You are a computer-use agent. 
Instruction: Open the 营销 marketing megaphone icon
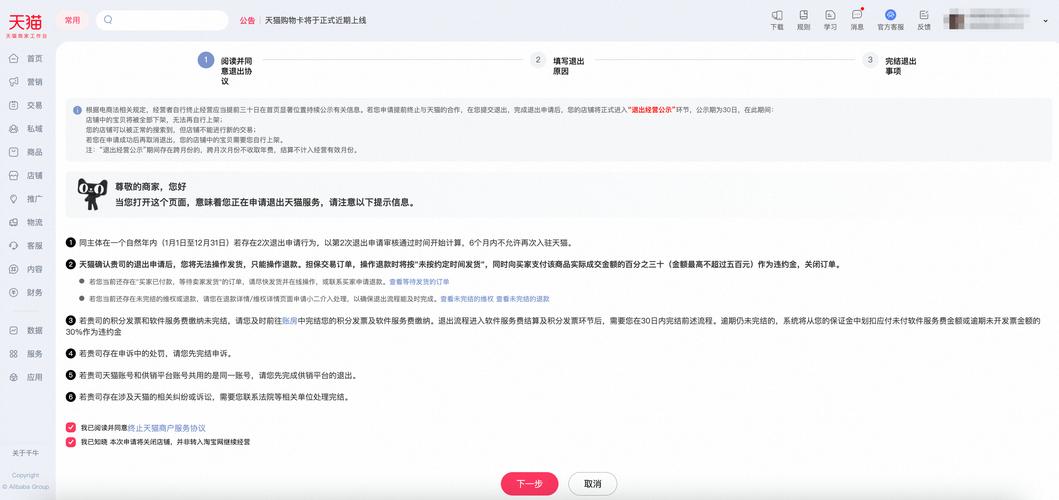pos(14,82)
